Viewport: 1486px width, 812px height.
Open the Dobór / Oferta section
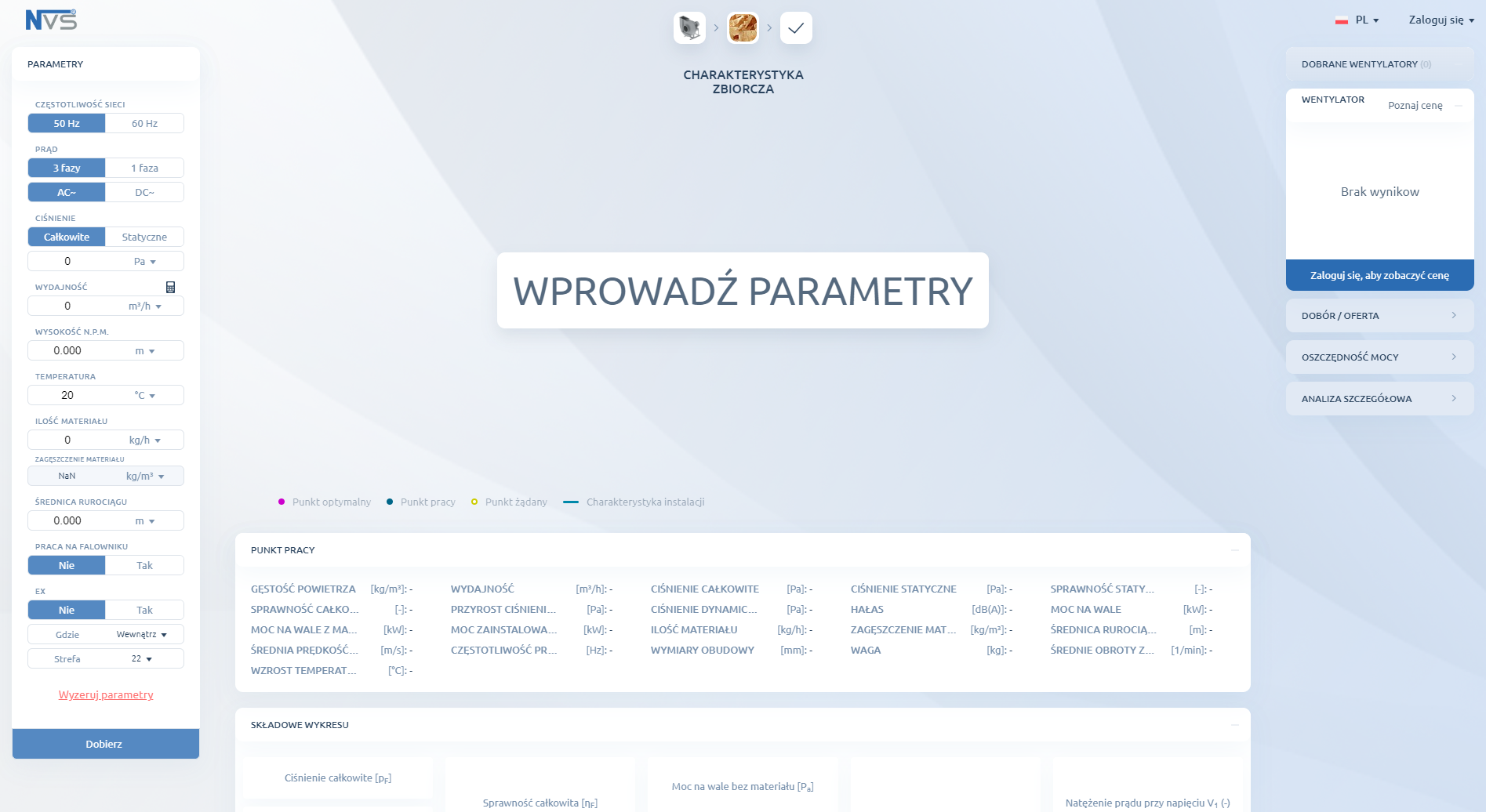pos(1379,315)
